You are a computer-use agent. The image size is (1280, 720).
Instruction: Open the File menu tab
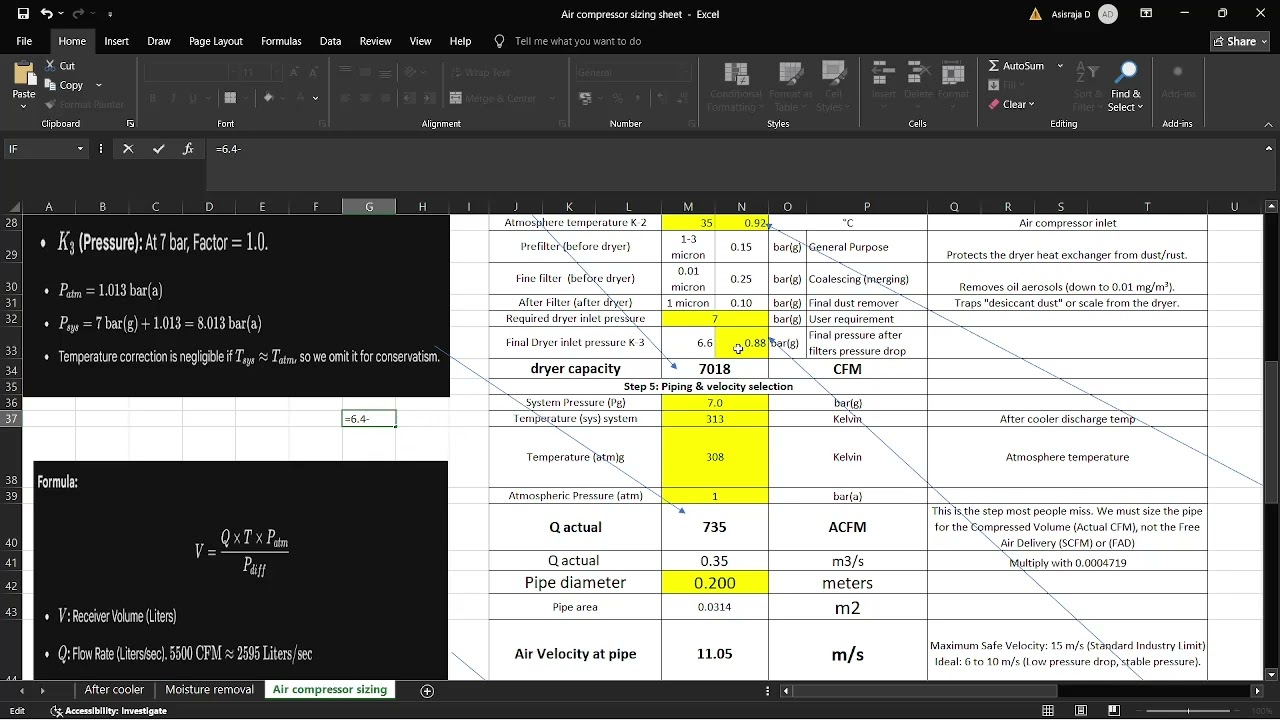(x=24, y=41)
